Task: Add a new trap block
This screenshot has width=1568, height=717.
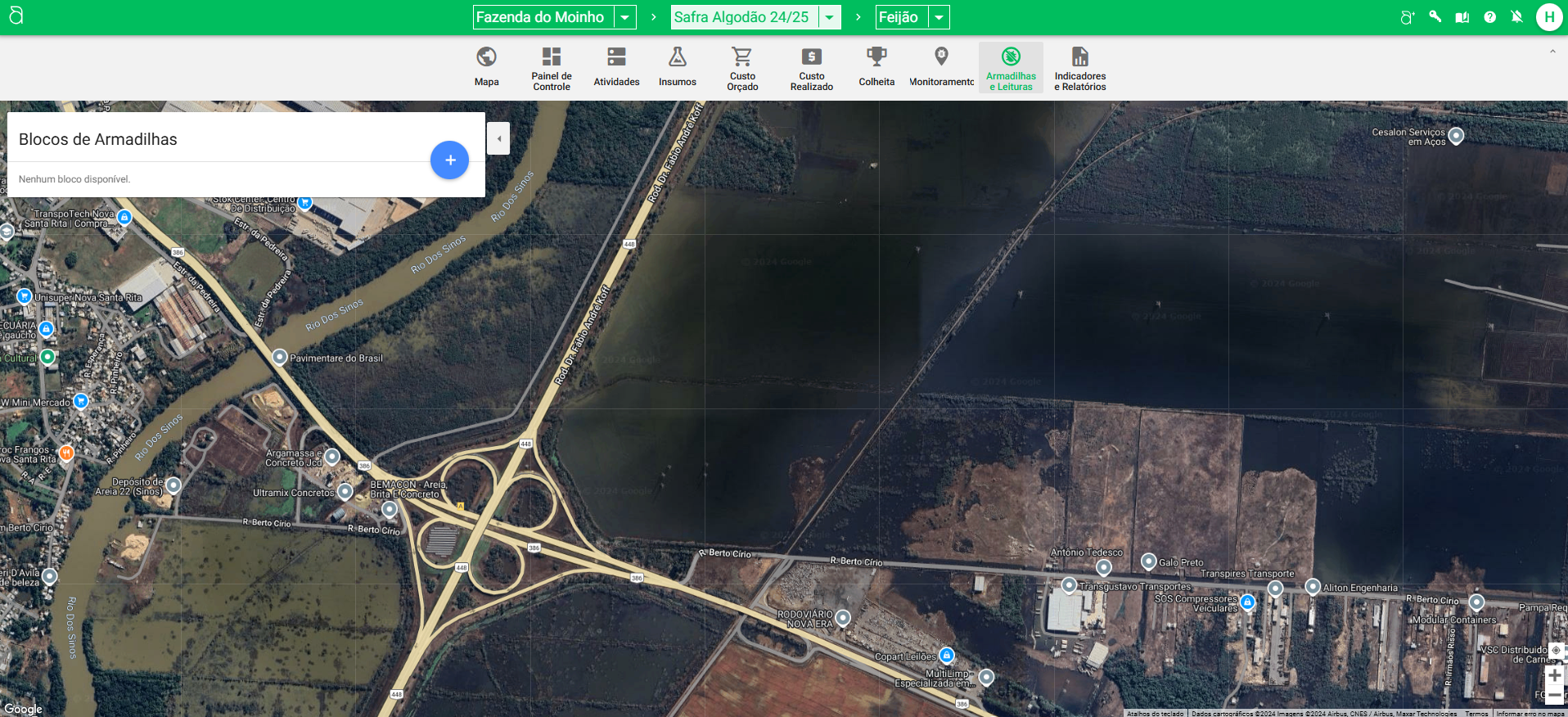Action: (449, 160)
